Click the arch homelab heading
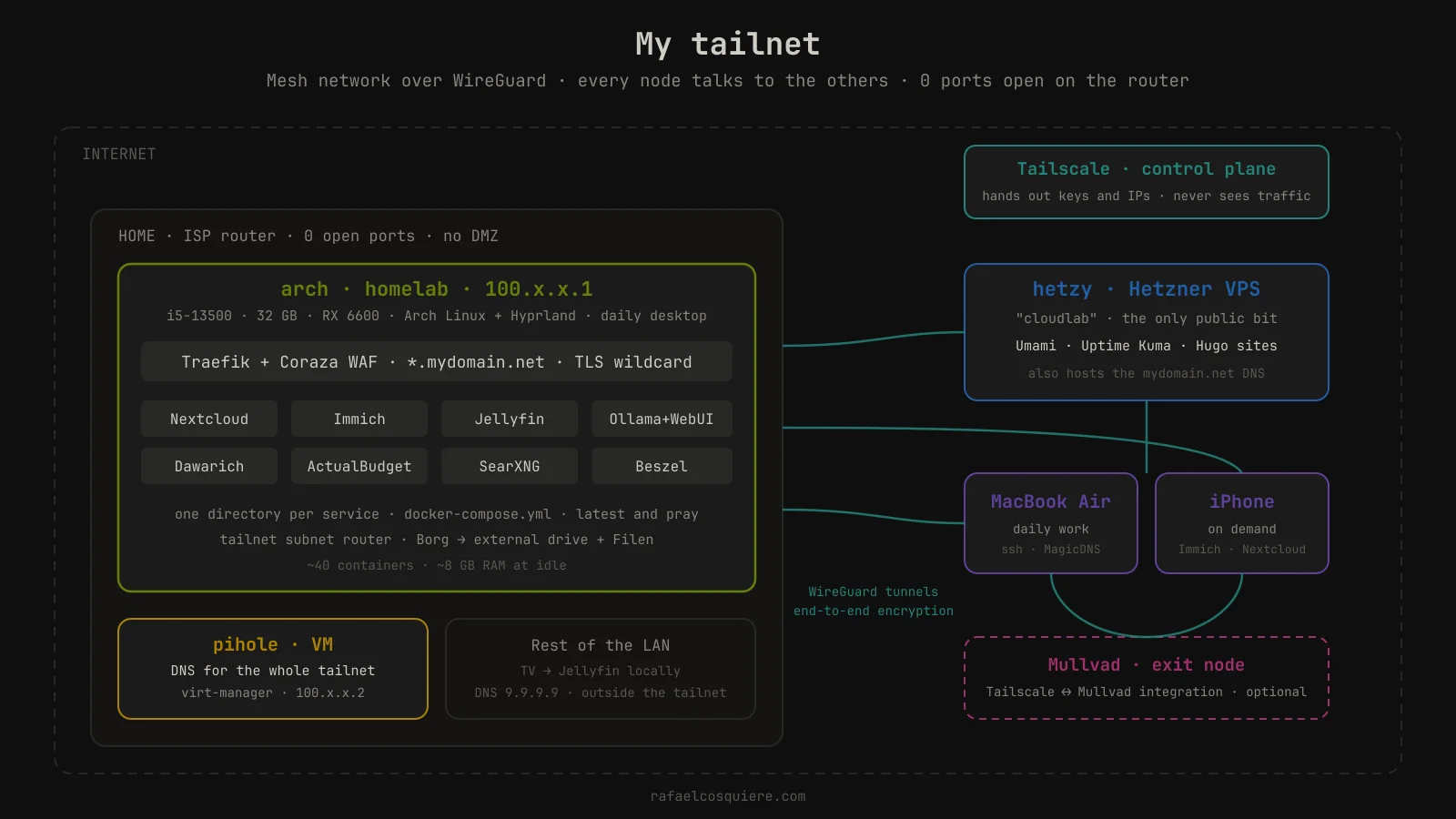Screen dimensions: 1456x819 pyautogui.click(x=437, y=289)
